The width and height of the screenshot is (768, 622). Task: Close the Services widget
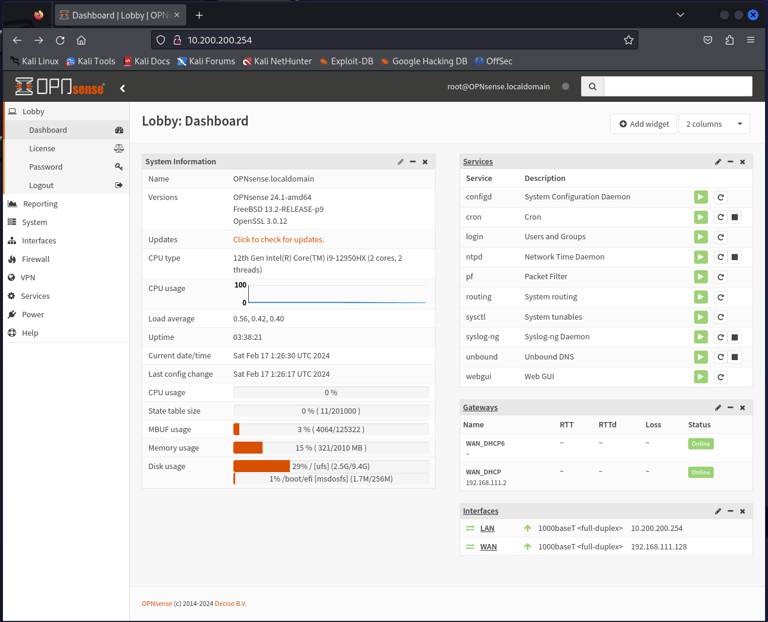tap(742, 162)
